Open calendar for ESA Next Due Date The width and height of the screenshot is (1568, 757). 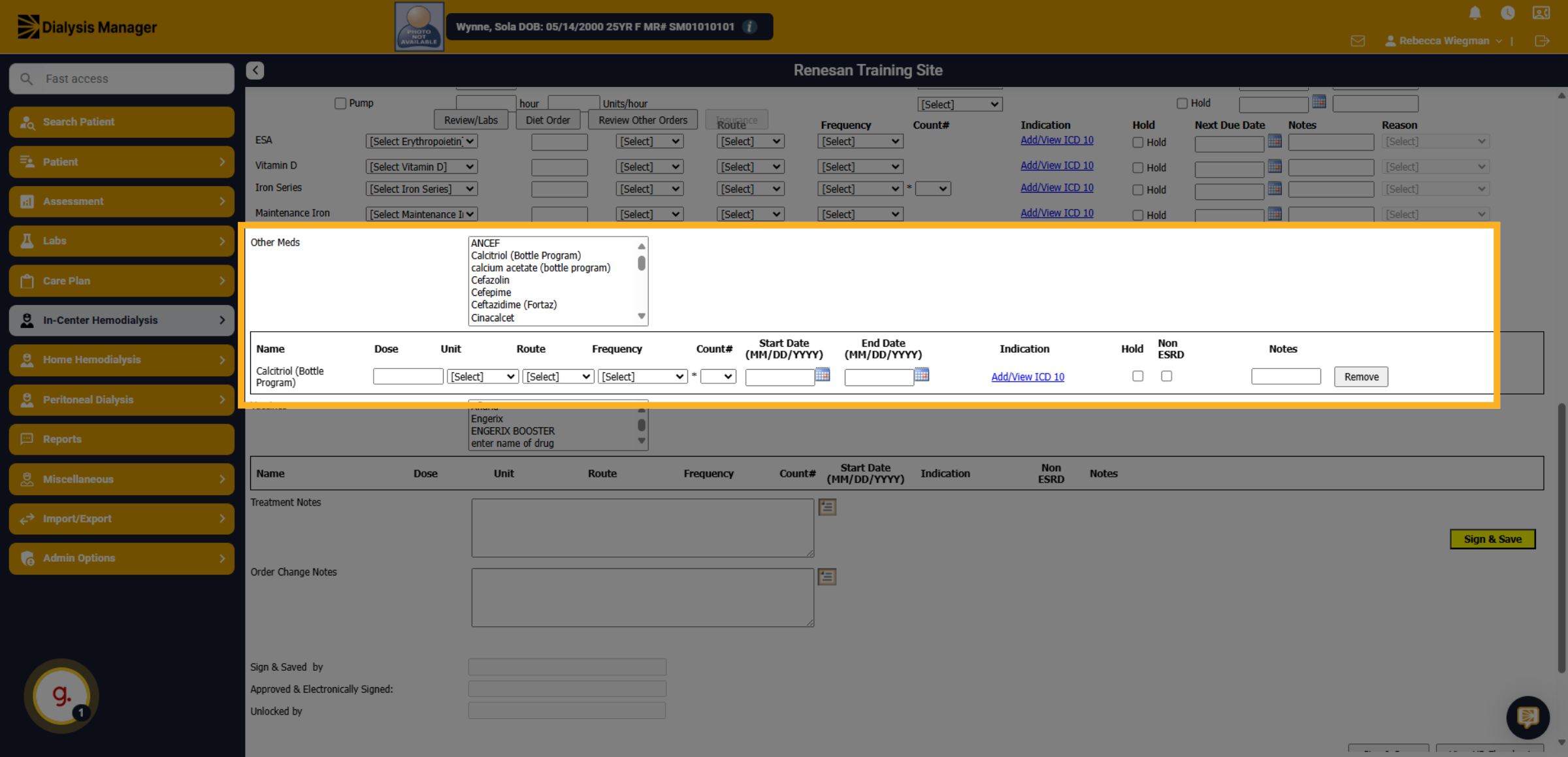1275,141
